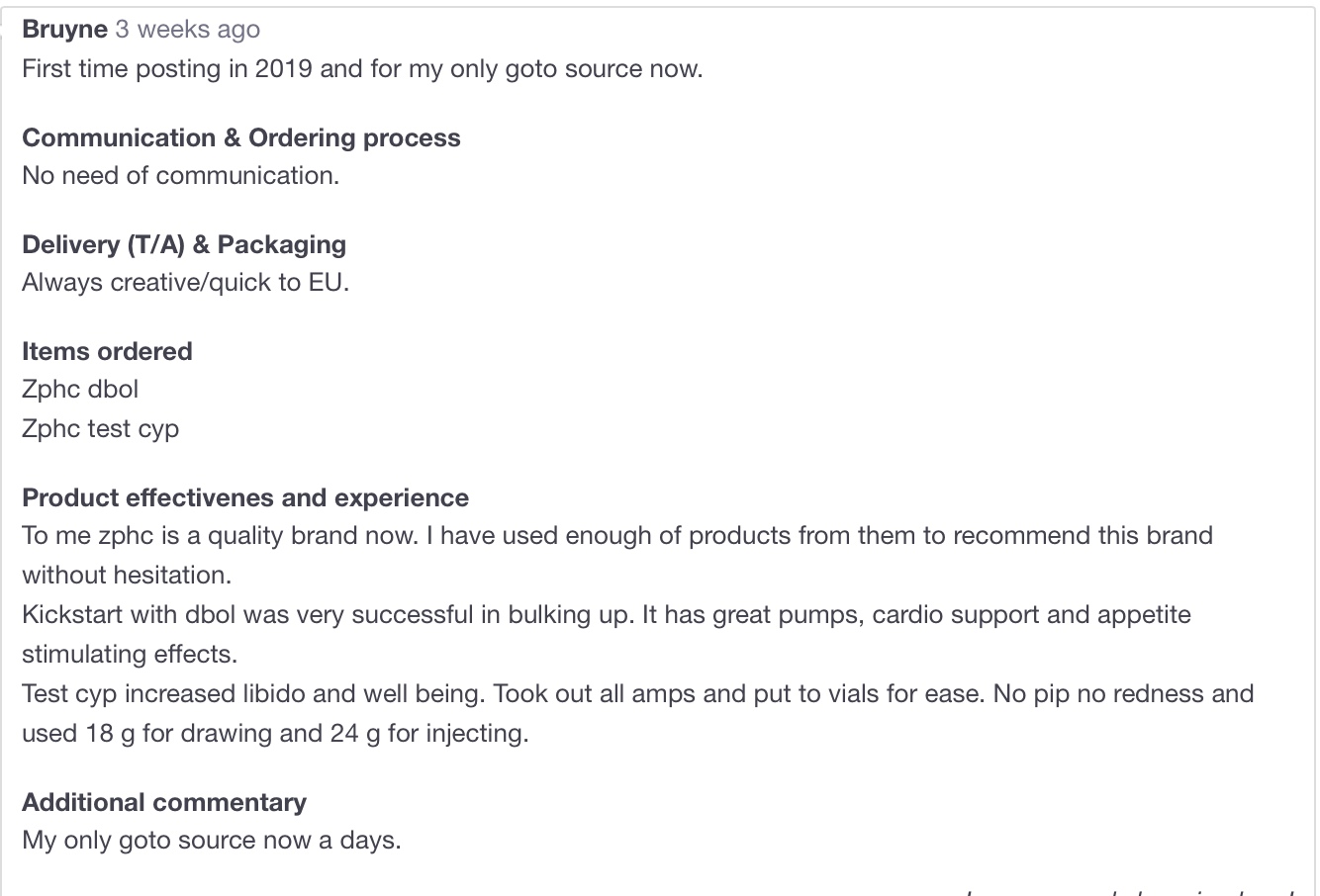
Task: Click the sentence starting 'Kickstart with dbol'
Action: coord(606,614)
